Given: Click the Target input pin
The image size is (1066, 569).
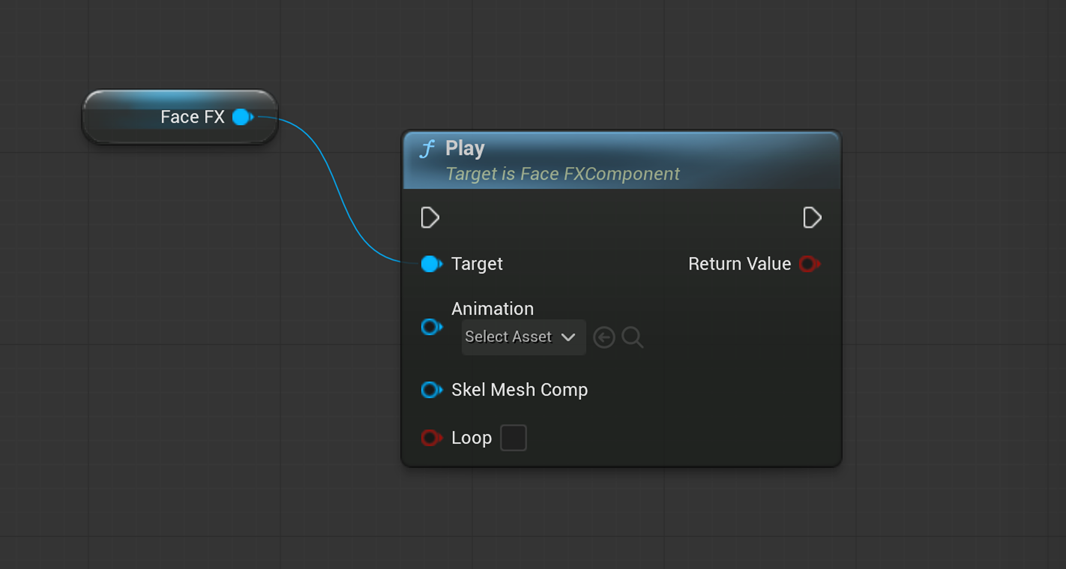Looking at the screenshot, I should click(431, 264).
